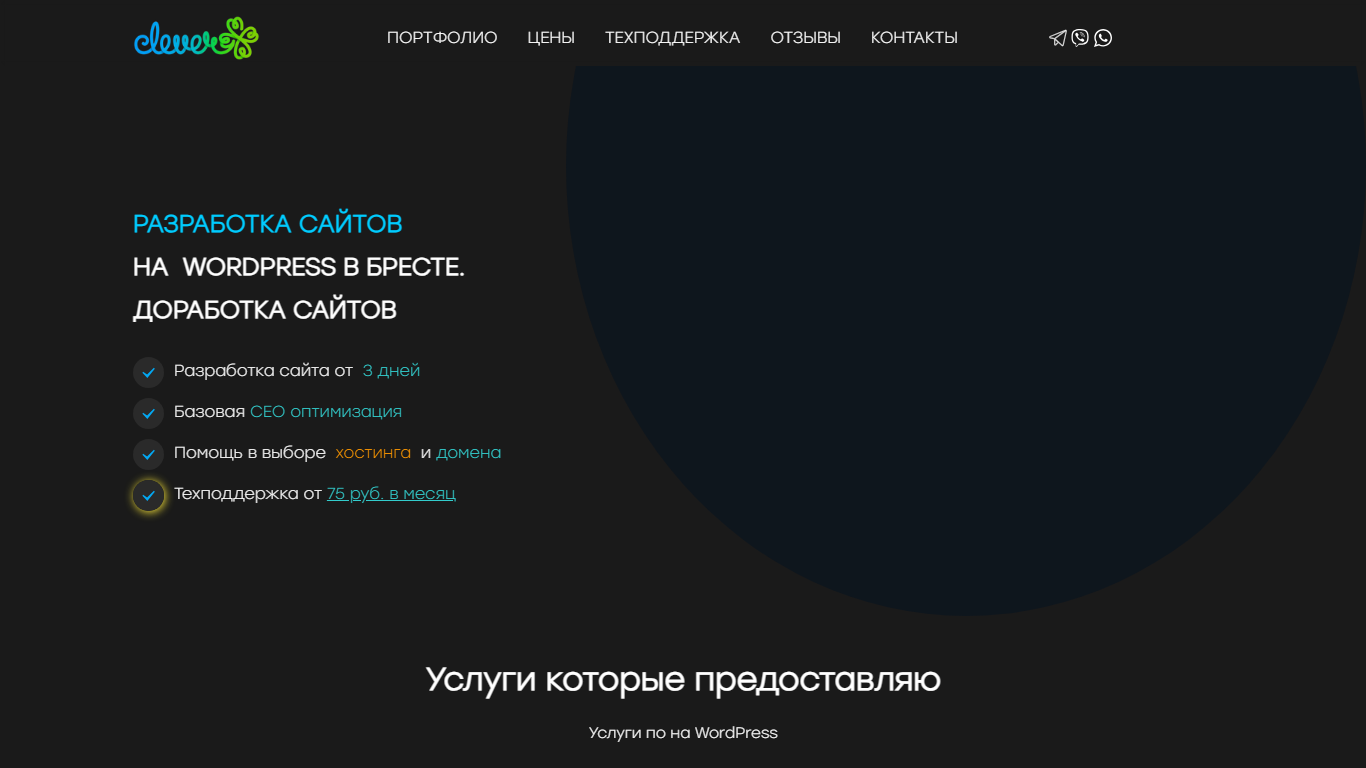Click the '3 дней' highlighted text

click(391, 371)
